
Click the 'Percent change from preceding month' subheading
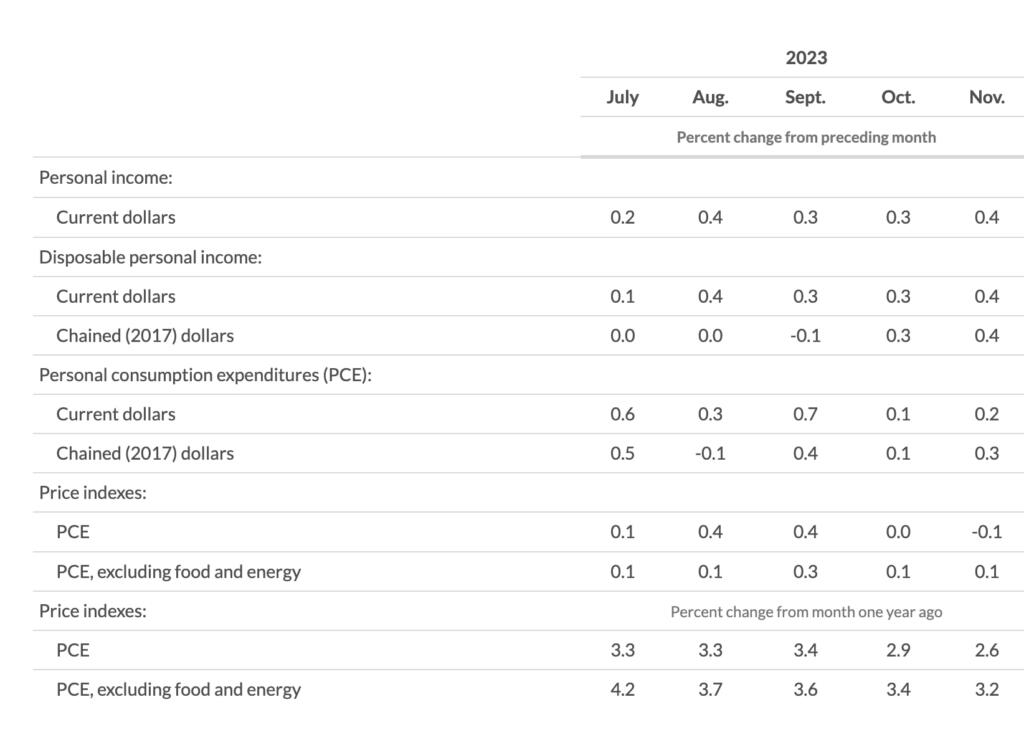coord(806,137)
